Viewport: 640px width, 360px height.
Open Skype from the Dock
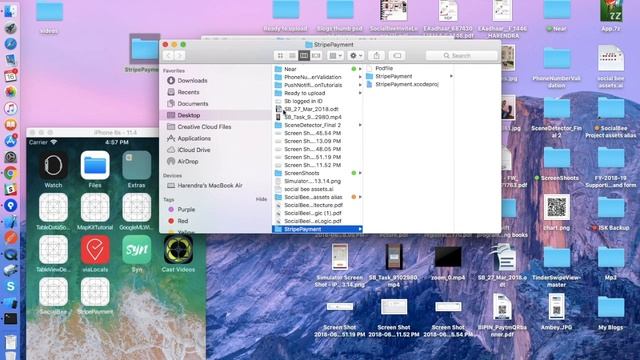pos(11,286)
